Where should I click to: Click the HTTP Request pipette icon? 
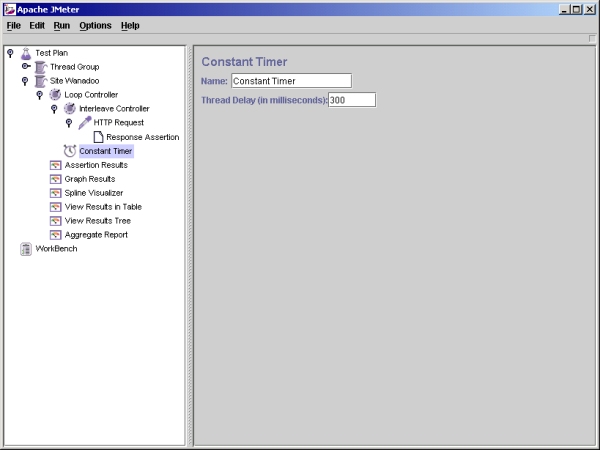(x=84, y=123)
